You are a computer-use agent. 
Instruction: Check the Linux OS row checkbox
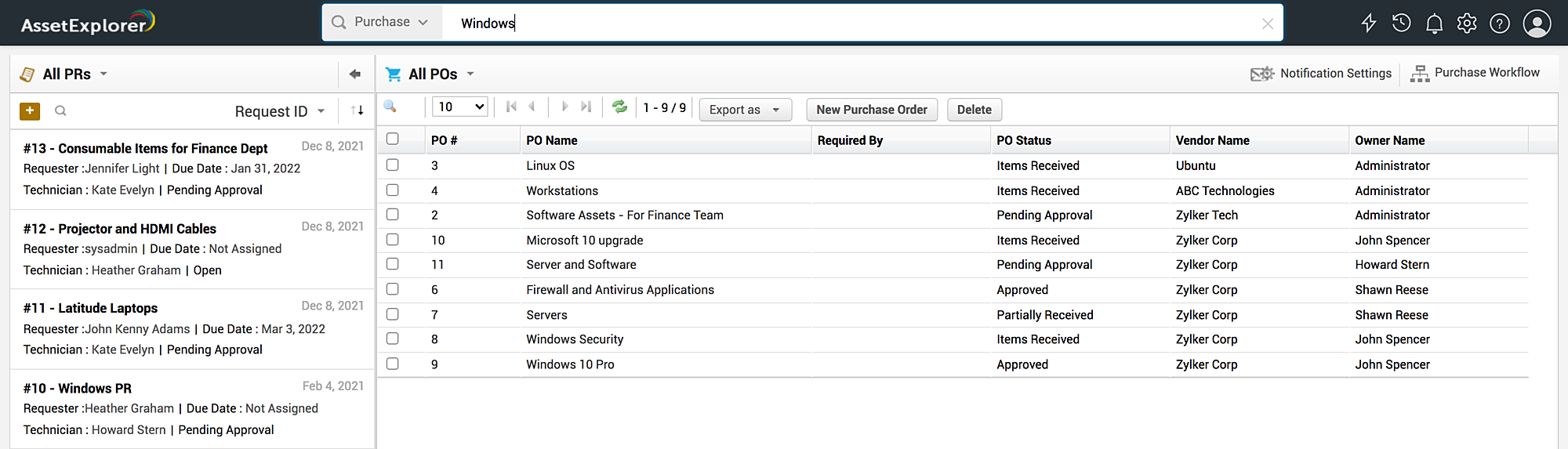393,165
